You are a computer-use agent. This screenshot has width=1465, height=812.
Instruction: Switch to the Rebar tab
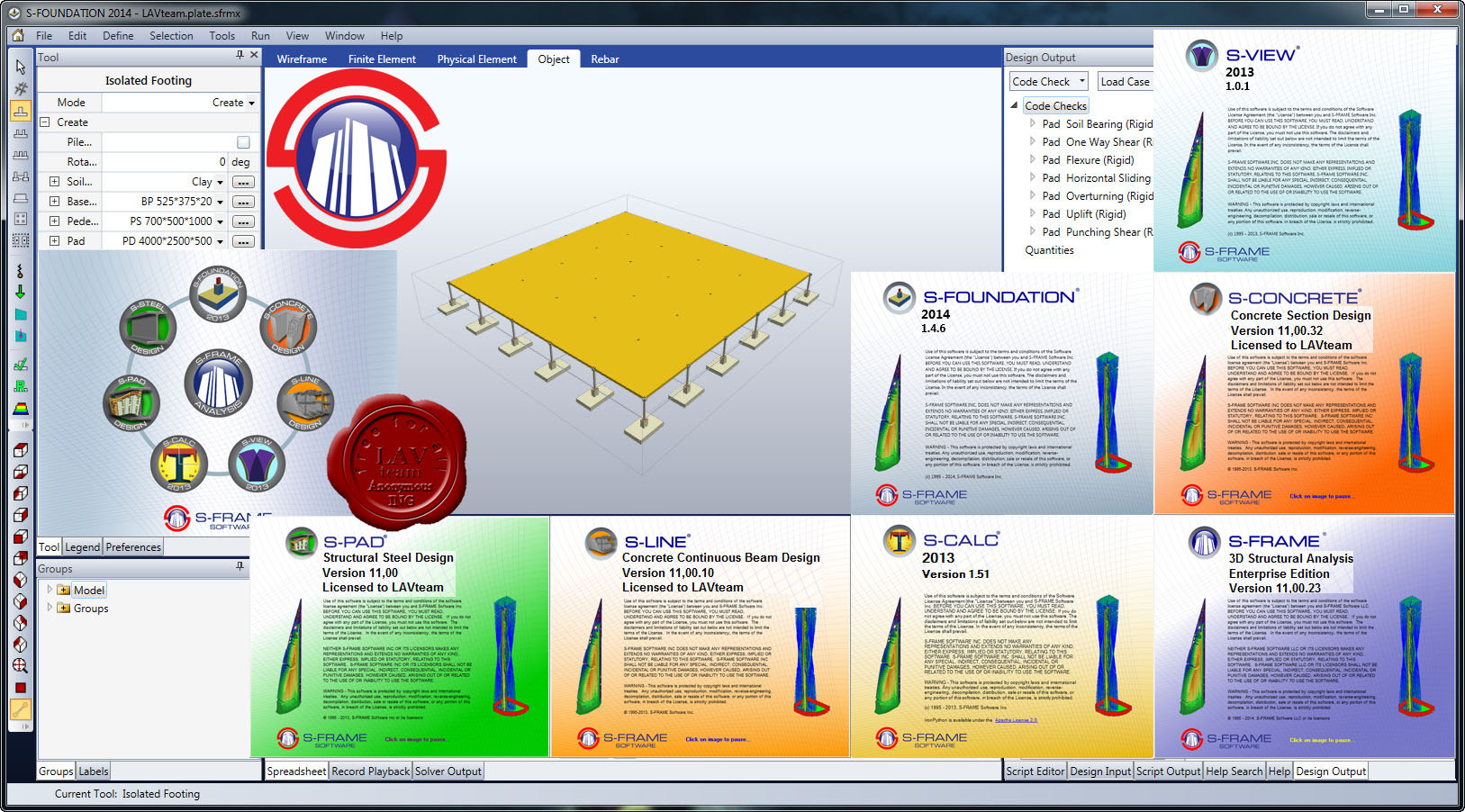[605, 59]
